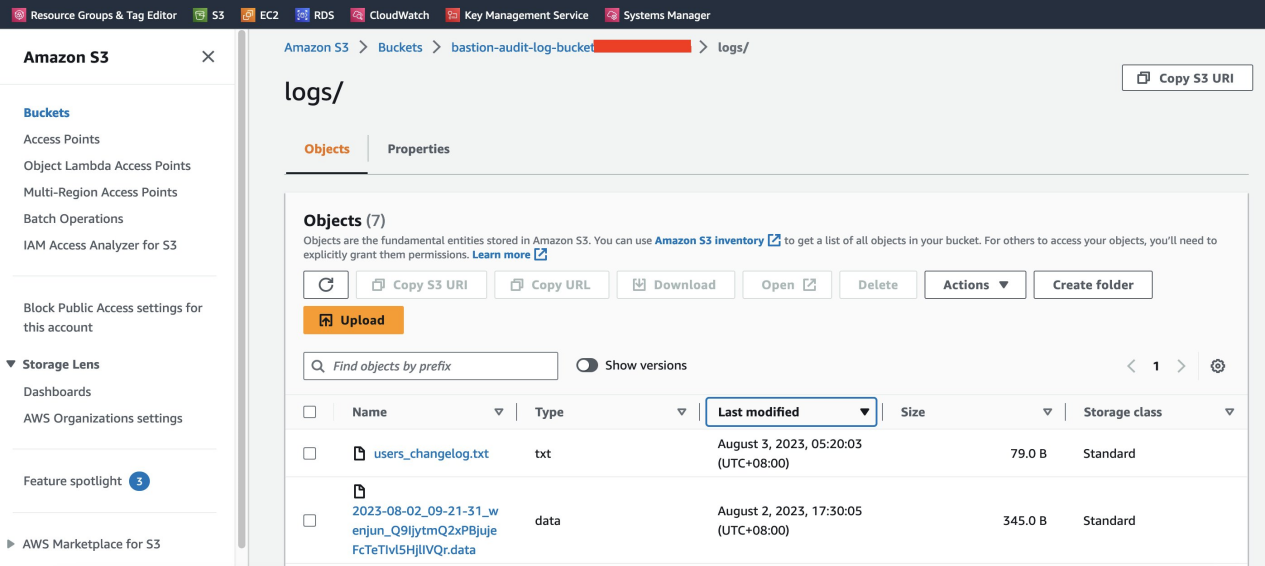
Task: Open Storage Lens Dashboards
Action: pyautogui.click(x=57, y=392)
